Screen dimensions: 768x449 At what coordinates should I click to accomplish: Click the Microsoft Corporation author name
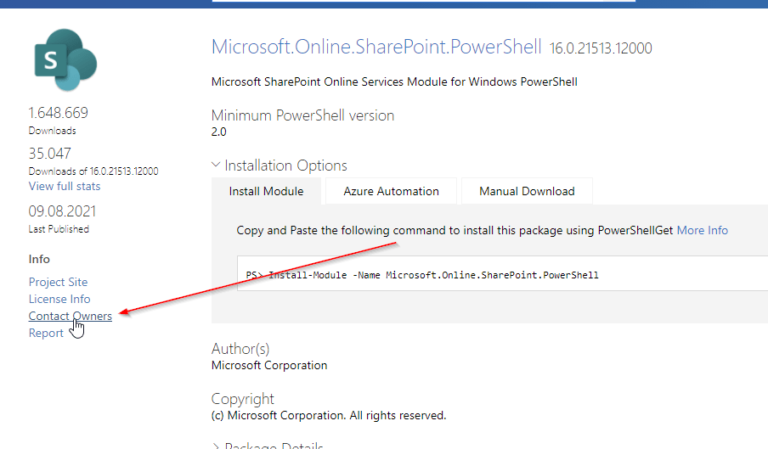[269, 365]
